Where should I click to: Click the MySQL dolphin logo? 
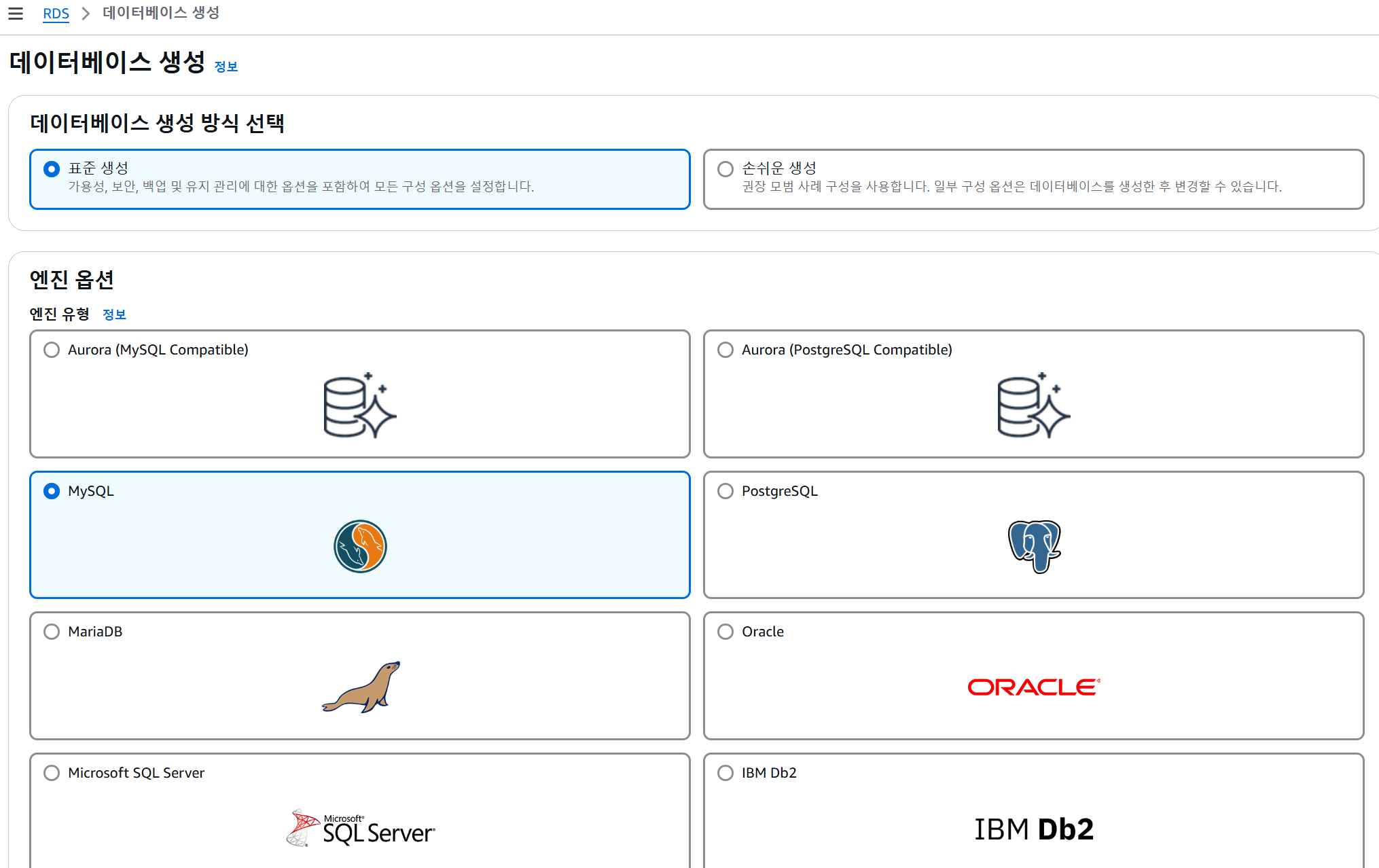[360, 546]
